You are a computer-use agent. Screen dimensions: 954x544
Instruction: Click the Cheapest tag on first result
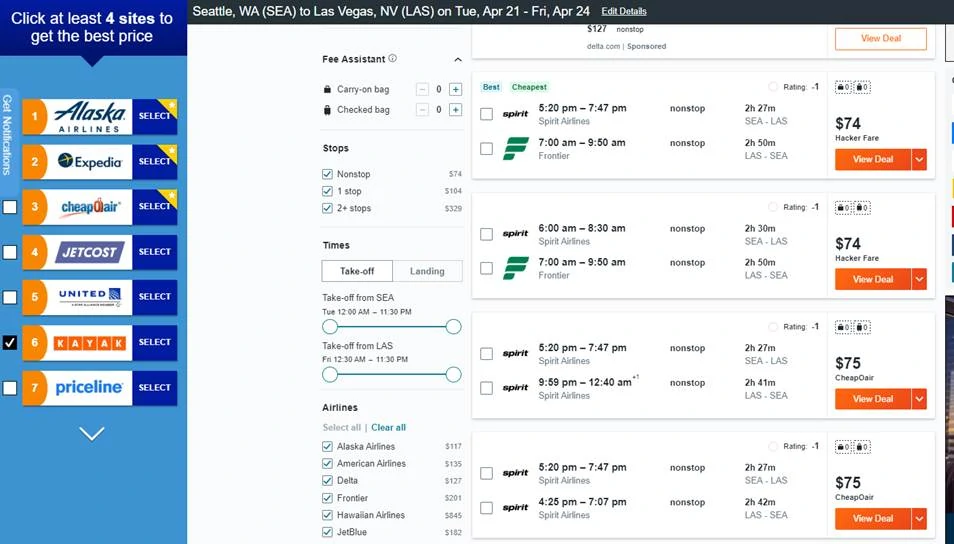(x=529, y=87)
